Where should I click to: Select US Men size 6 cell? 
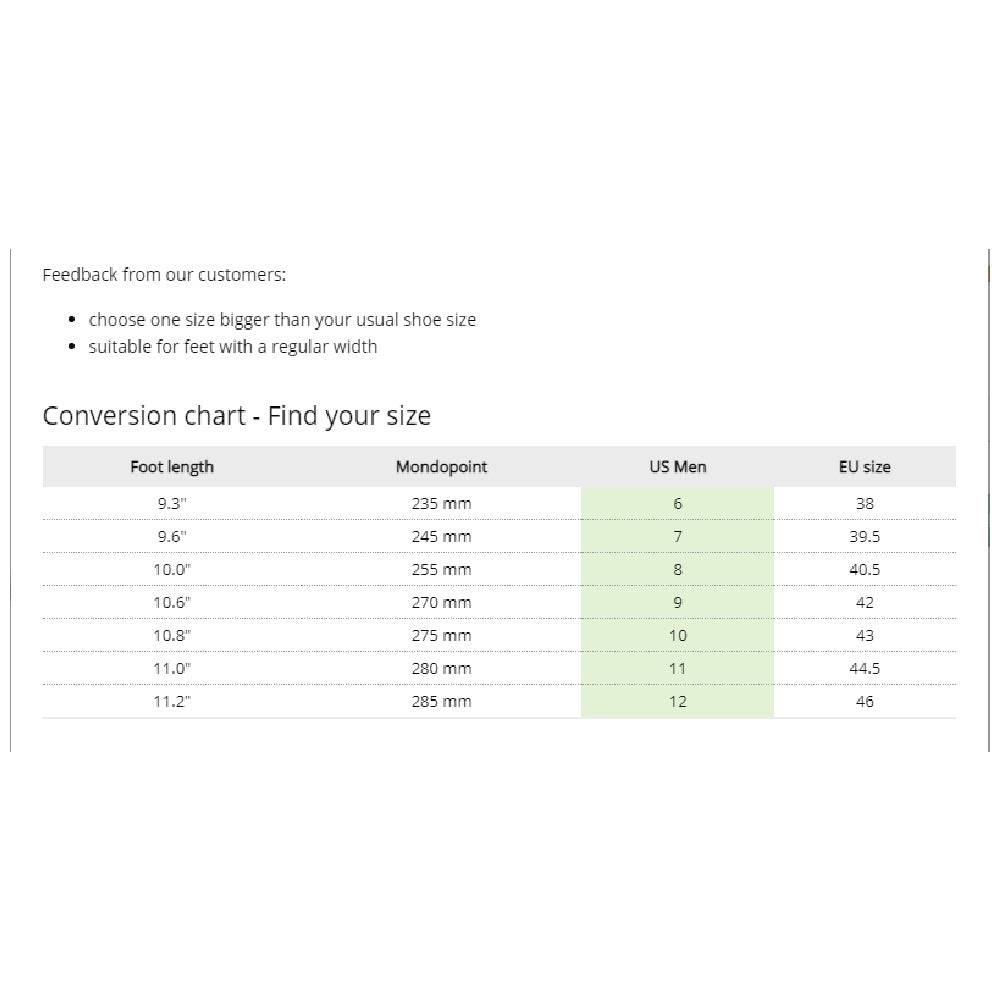click(677, 504)
